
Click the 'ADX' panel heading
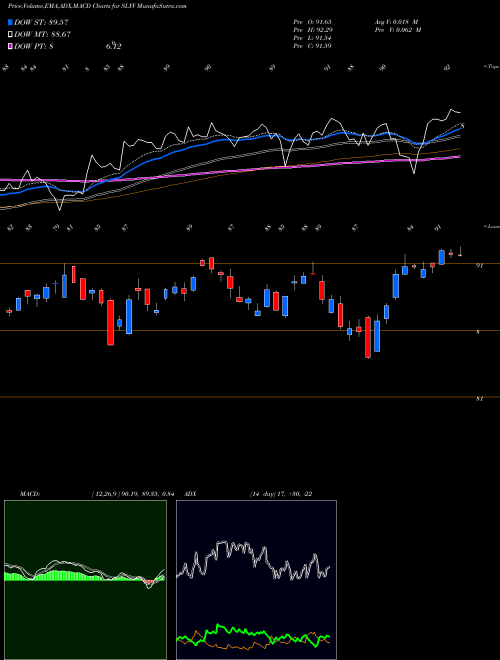(191, 494)
